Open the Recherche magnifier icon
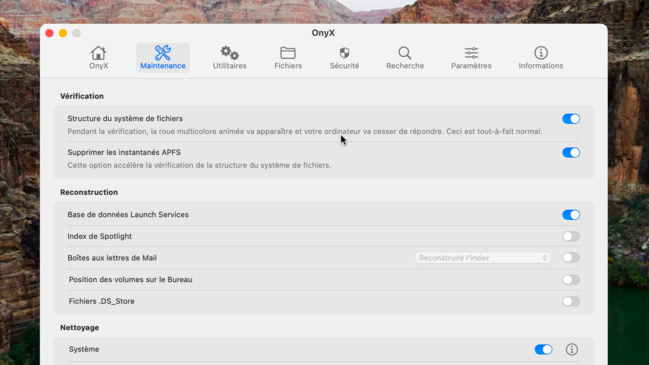649x365 pixels. click(405, 53)
